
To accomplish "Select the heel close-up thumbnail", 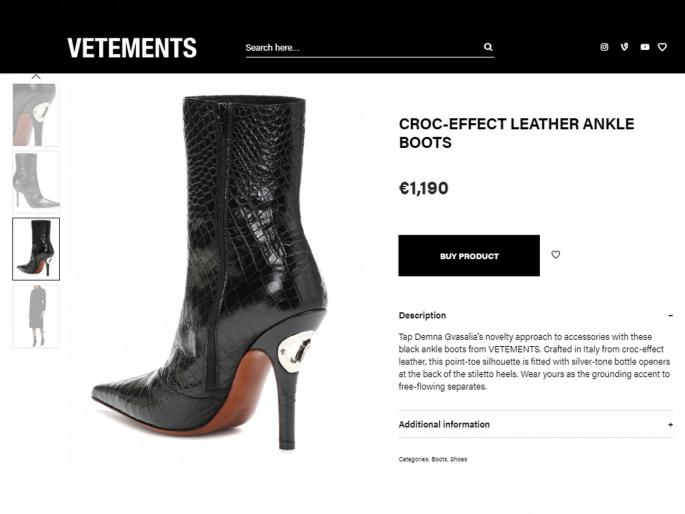I will tap(36, 115).
